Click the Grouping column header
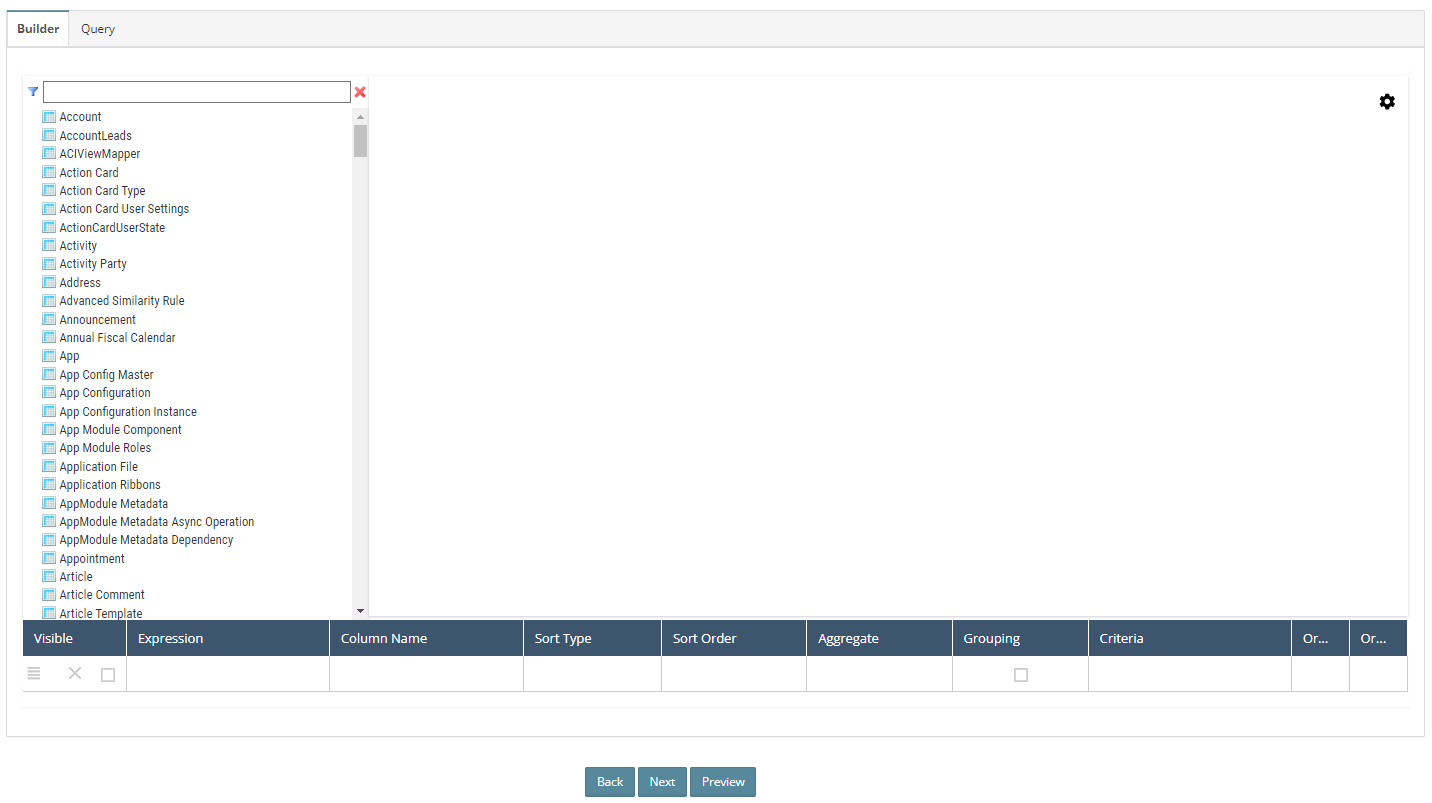 point(1021,638)
